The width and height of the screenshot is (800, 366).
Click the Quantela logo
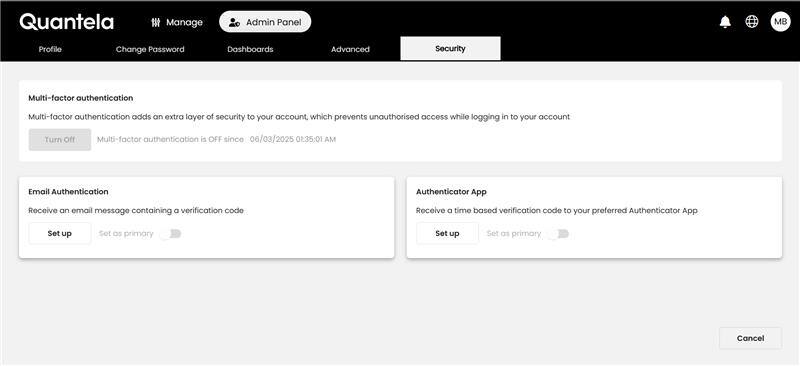coord(67,22)
